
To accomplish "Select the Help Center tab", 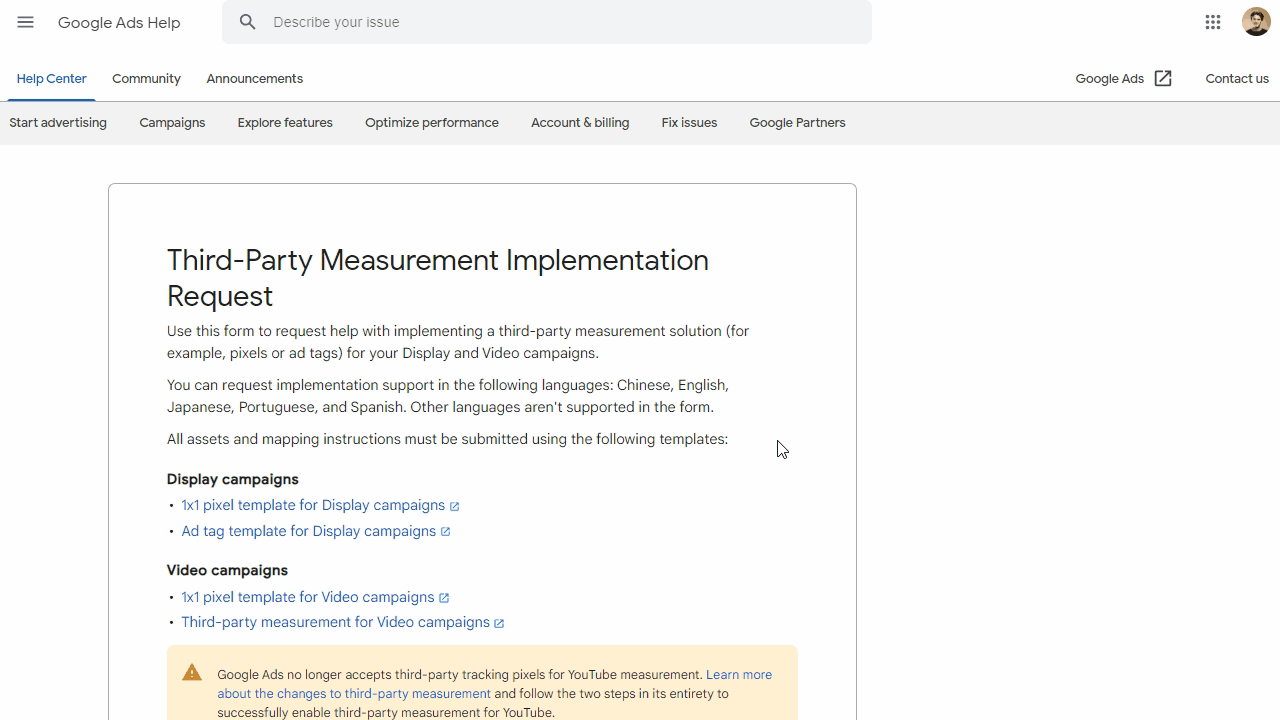I will (51, 79).
